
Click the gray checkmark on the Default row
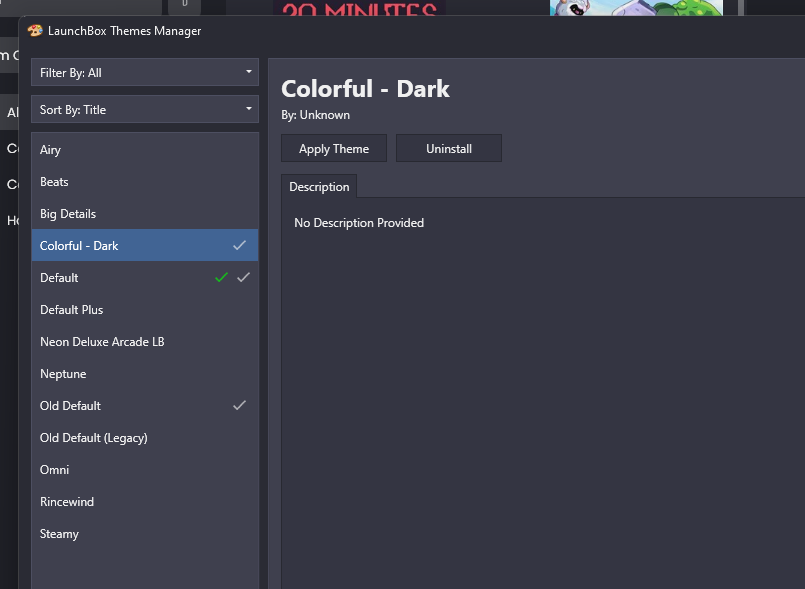(243, 278)
